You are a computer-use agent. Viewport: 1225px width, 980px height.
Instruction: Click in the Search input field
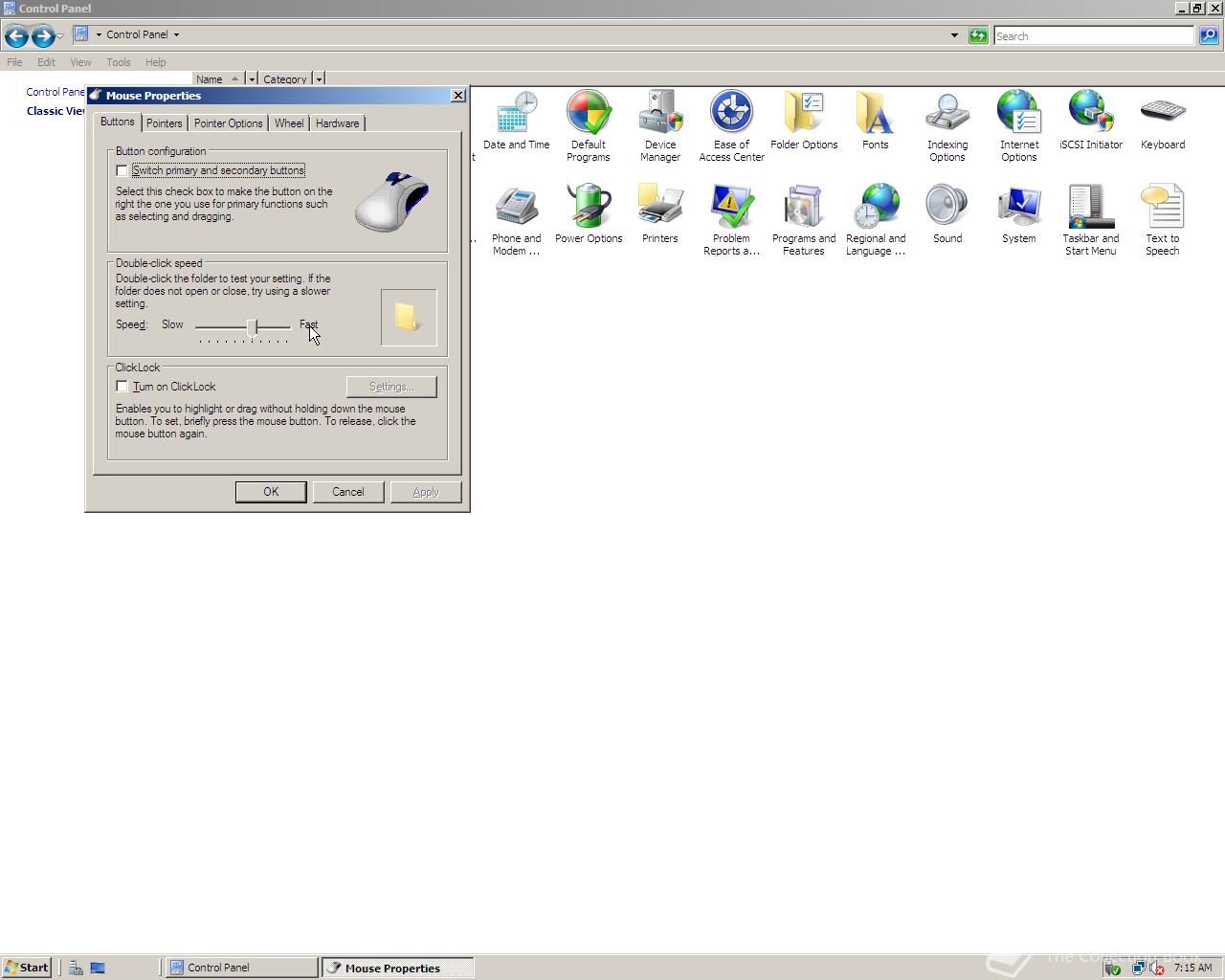point(1093,36)
